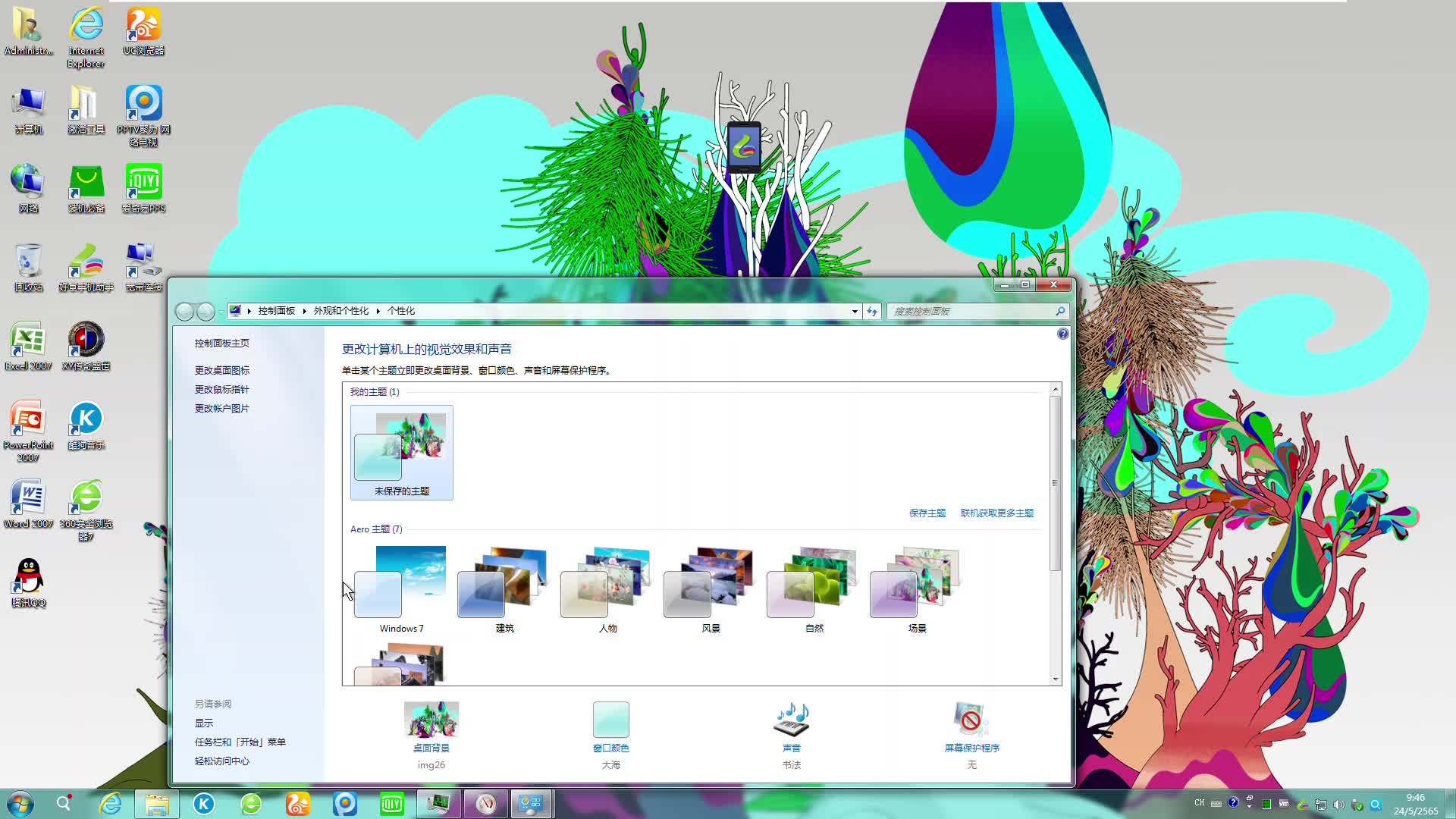Image resolution: width=1456 pixels, height=819 pixels.
Task: Expand the address bar history dropdown
Action: tap(855, 311)
